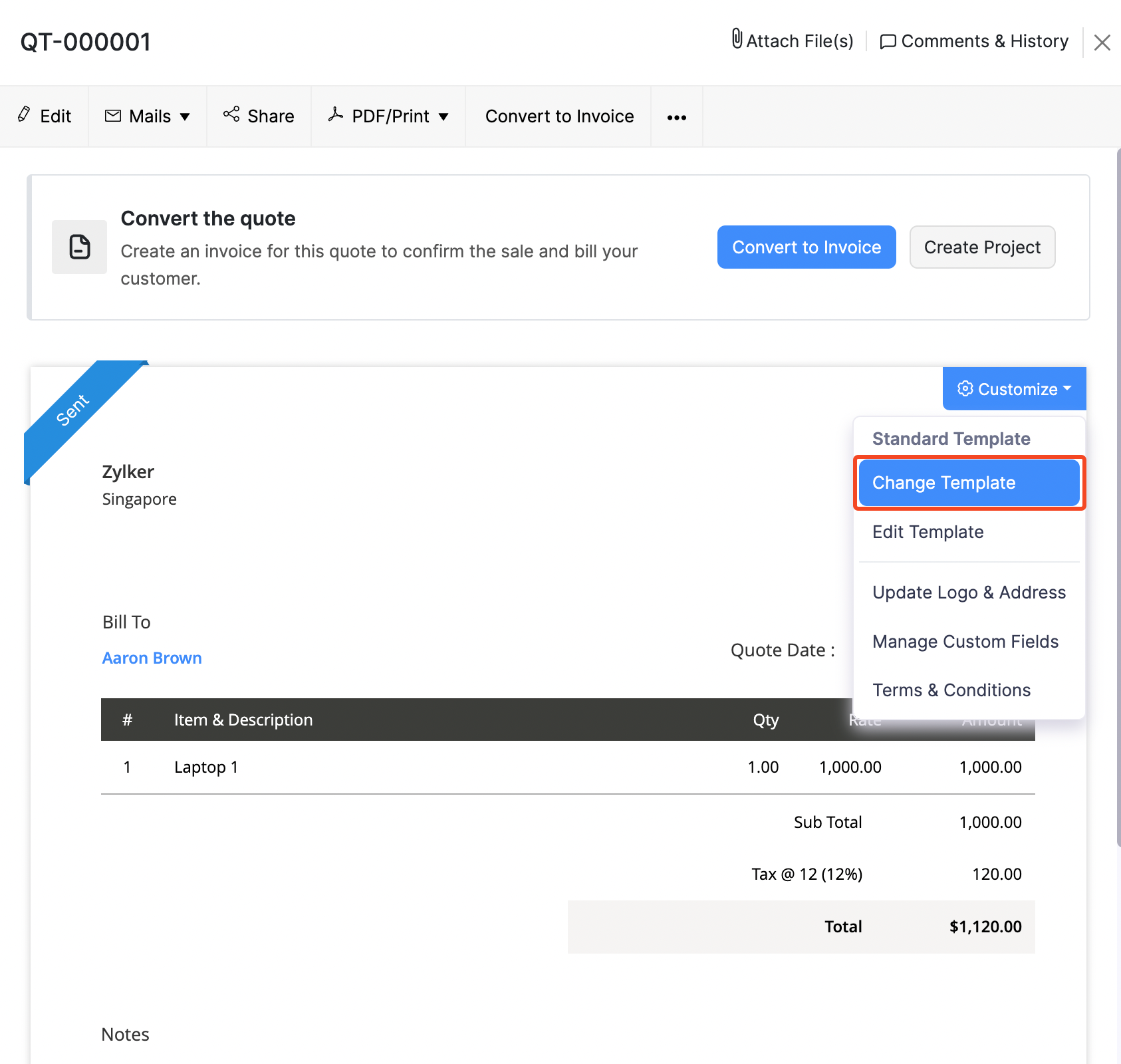This screenshot has width=1121, height=1064.
Task: Select the Edit pencil icon
Action: point(25,115)
